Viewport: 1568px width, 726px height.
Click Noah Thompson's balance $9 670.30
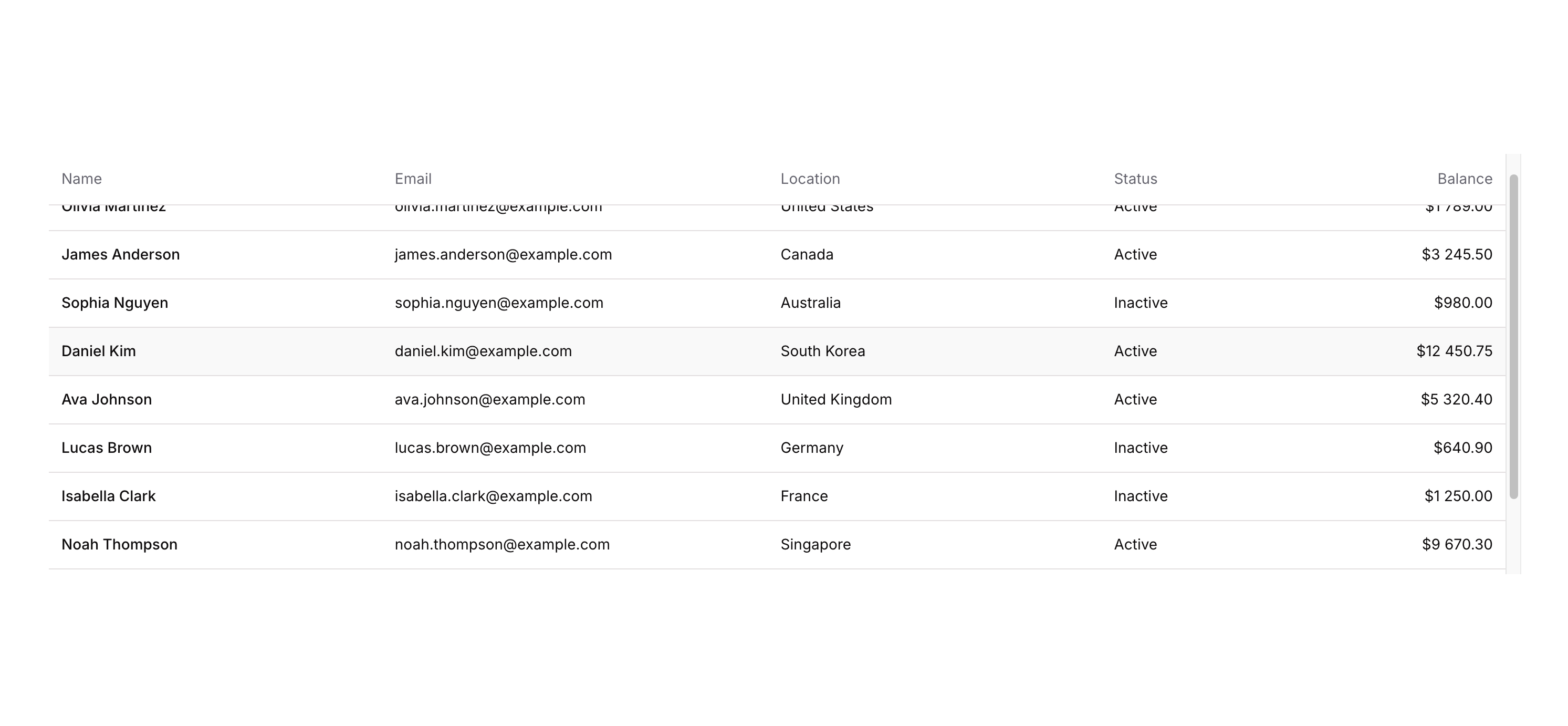(1457, 544)
